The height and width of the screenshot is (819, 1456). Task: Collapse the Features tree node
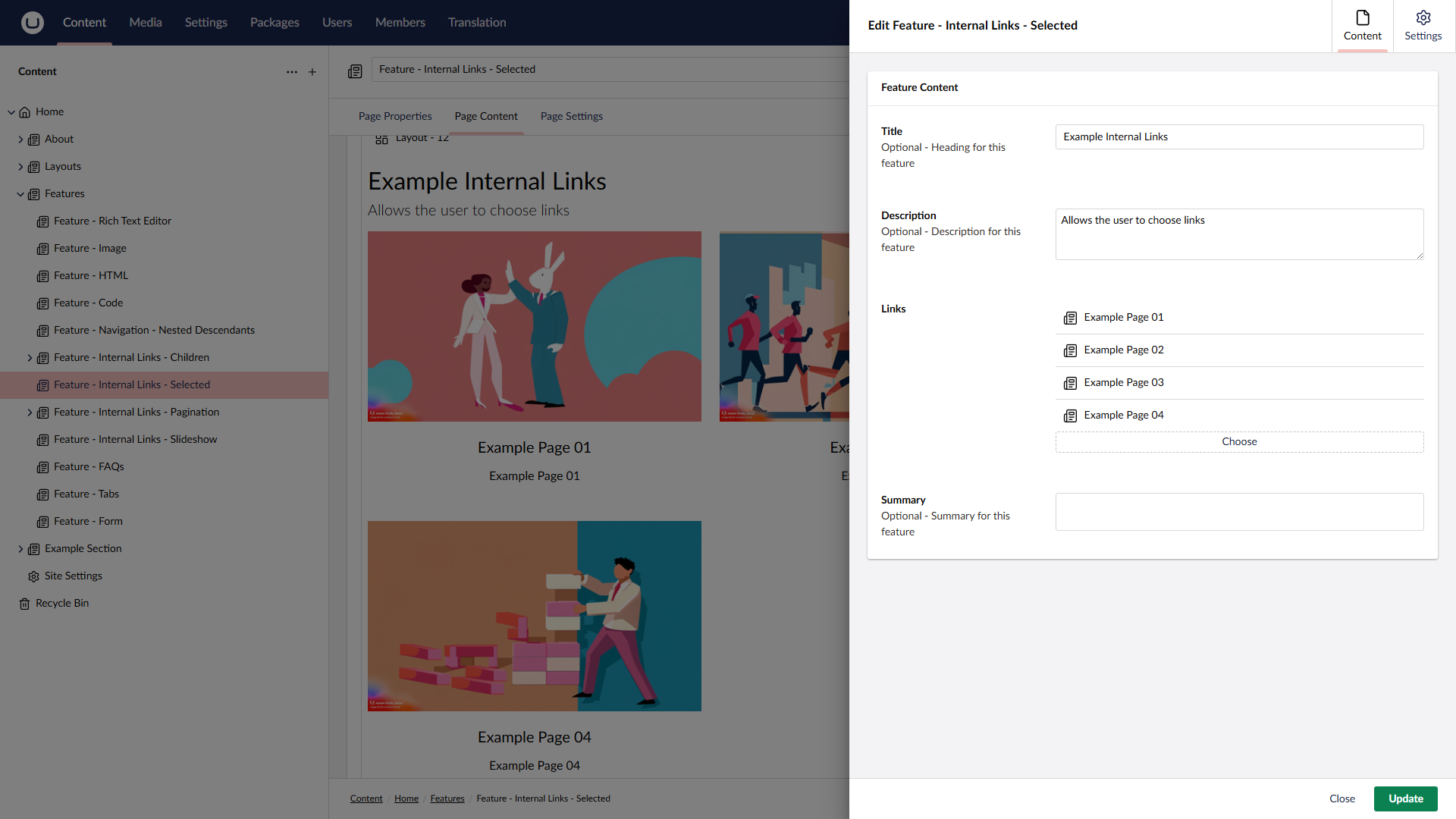click(20, 194)
